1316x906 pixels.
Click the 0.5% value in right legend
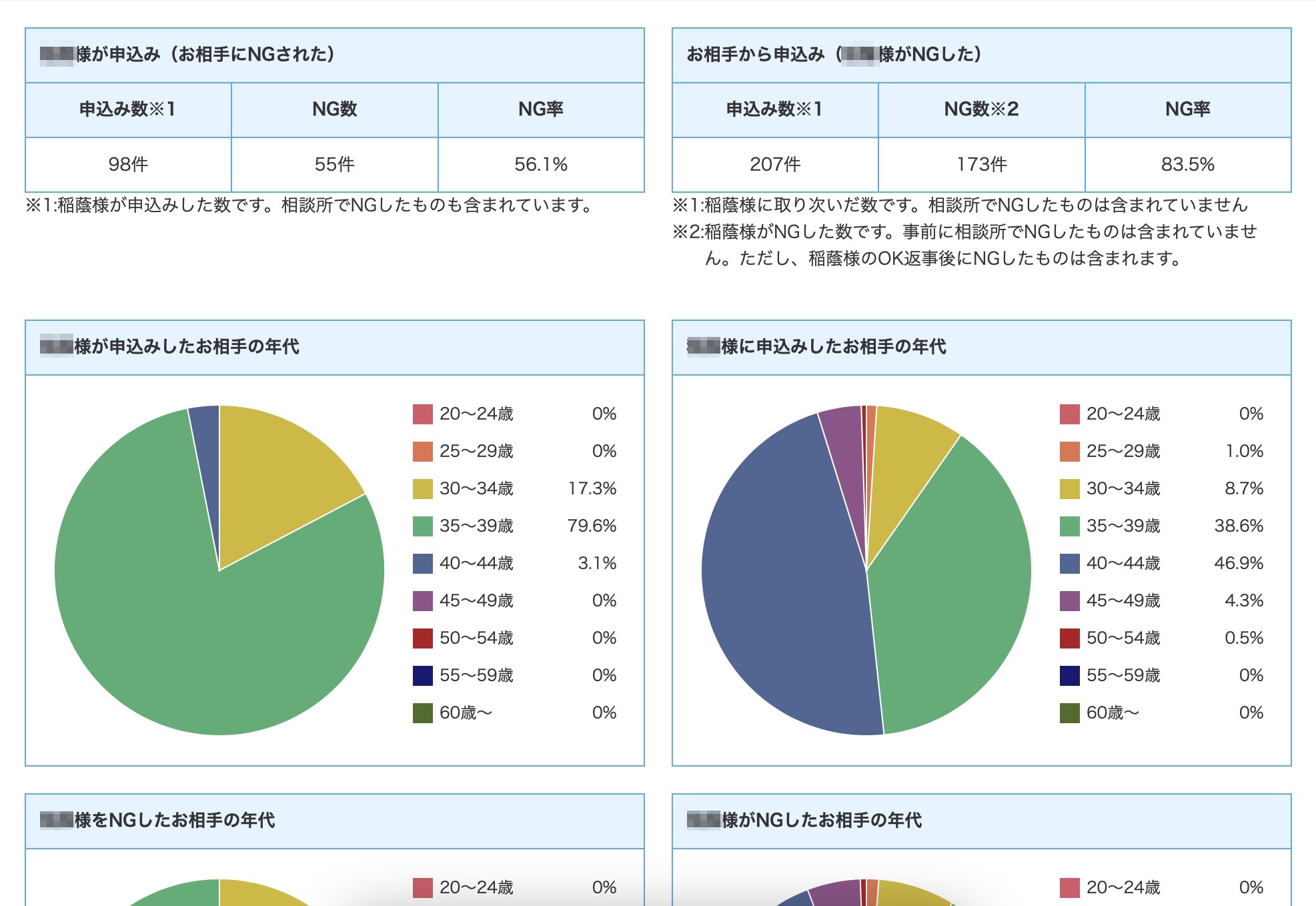click(x=1244, y=638)
